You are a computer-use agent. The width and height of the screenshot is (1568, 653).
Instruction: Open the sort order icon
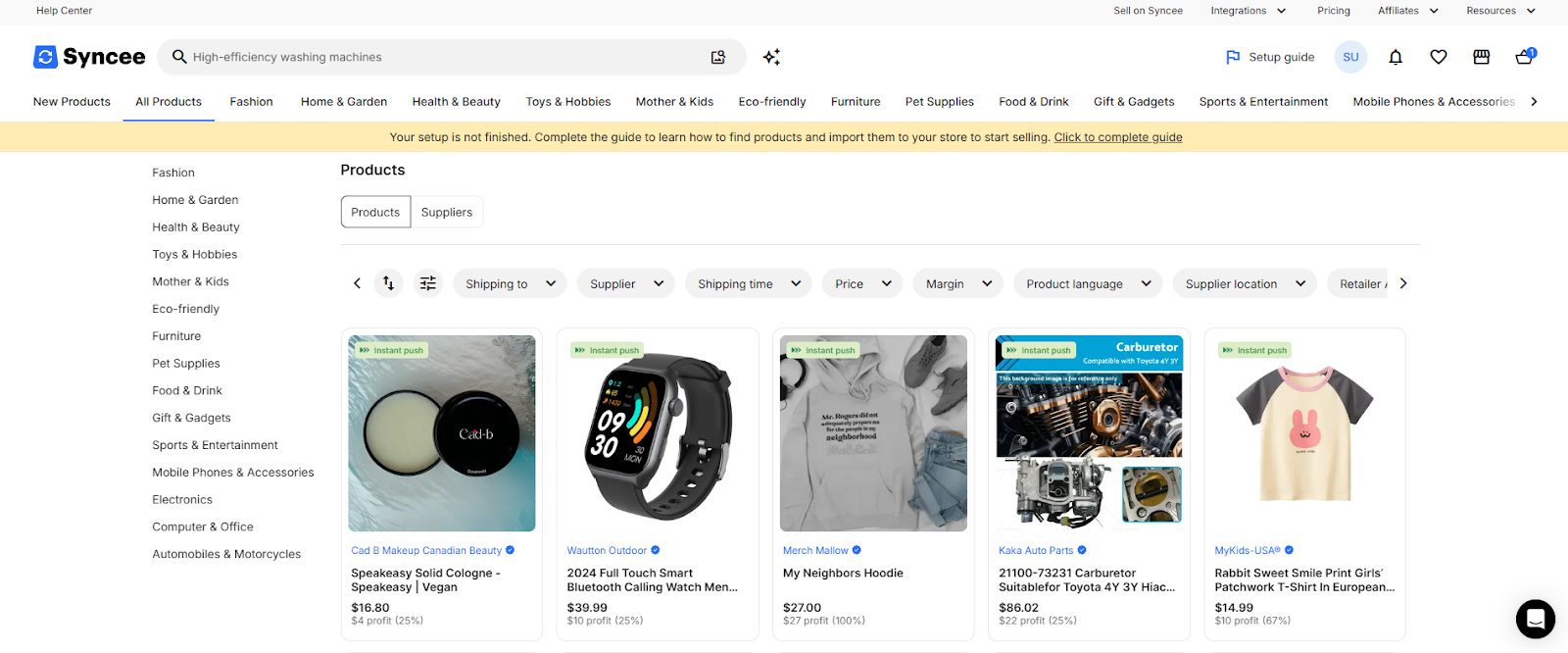click(x=388, y=282)
